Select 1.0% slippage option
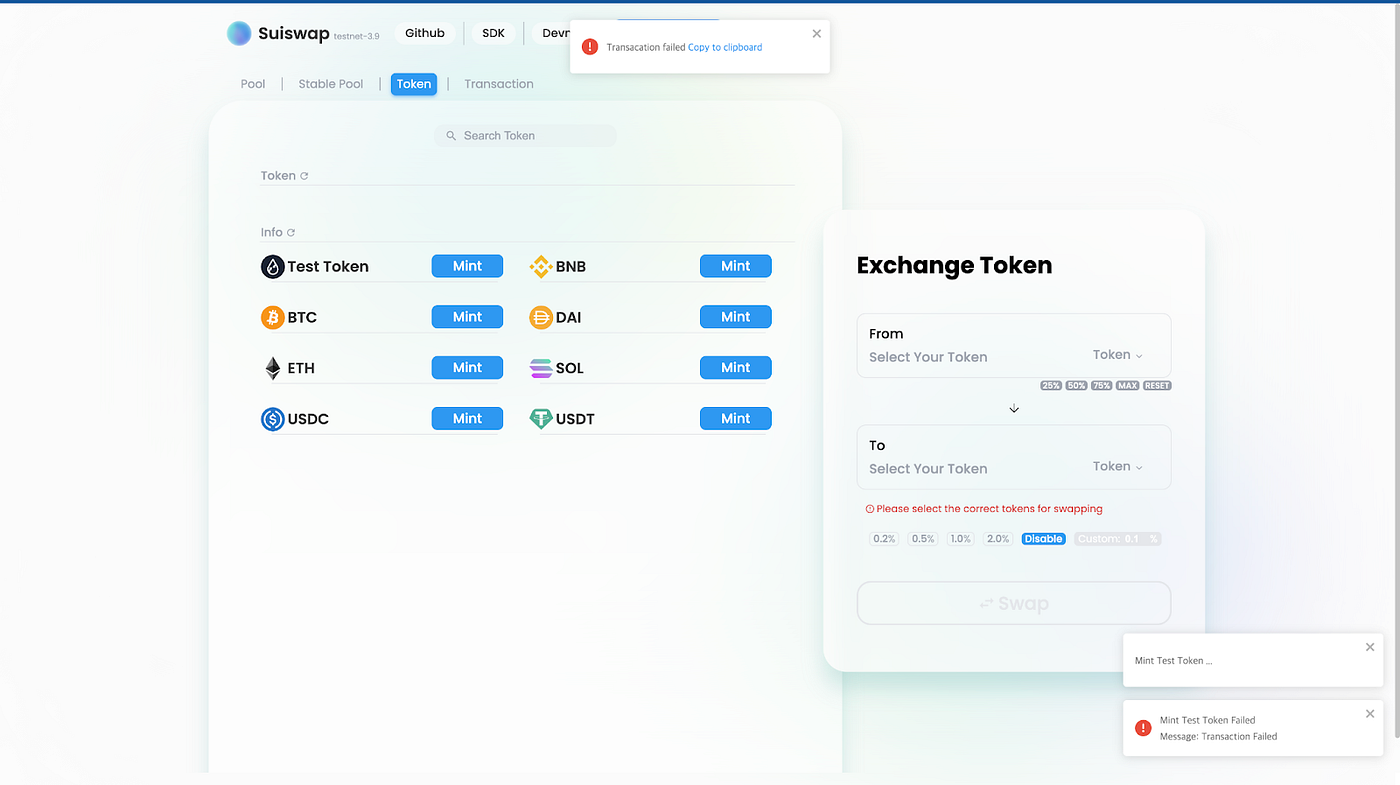This screenshot has height=785, width=1400. tap(960, 539)
